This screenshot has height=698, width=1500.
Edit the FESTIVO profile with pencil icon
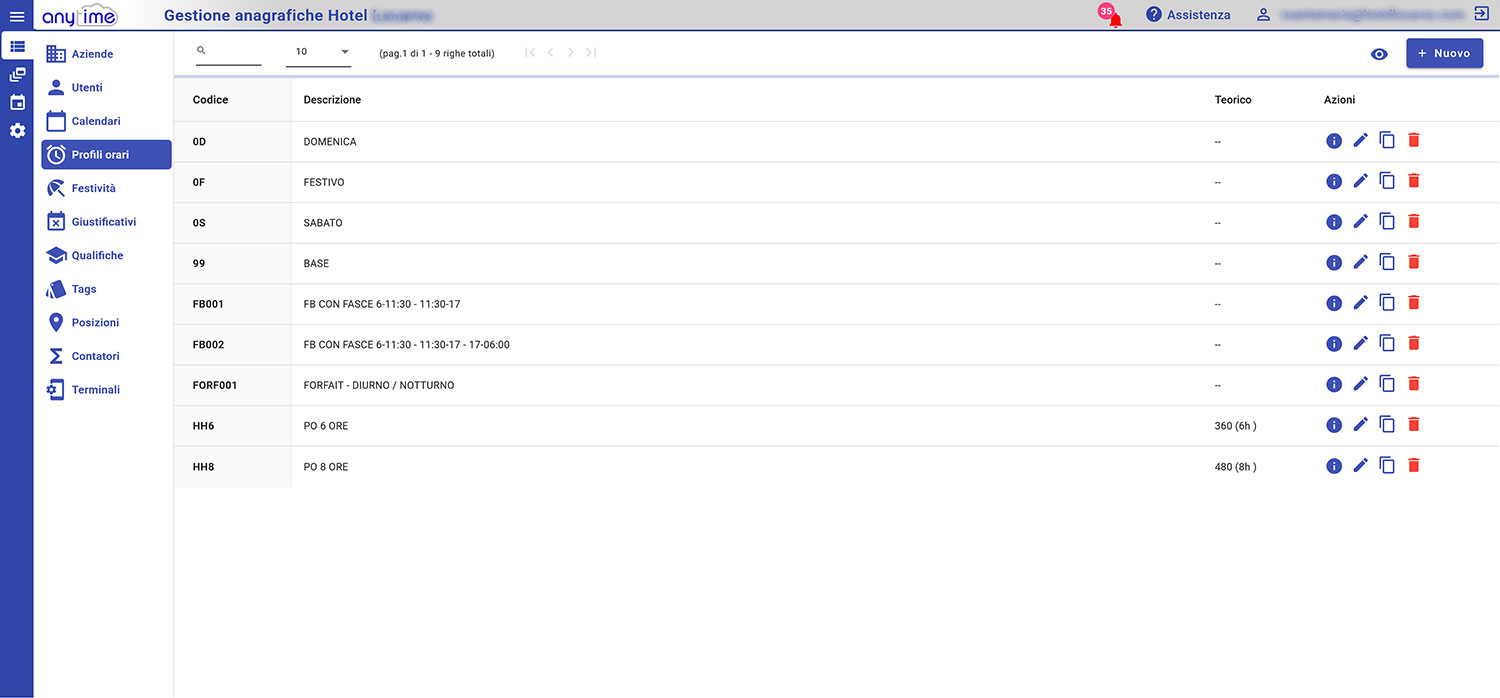pos(1360,181)
